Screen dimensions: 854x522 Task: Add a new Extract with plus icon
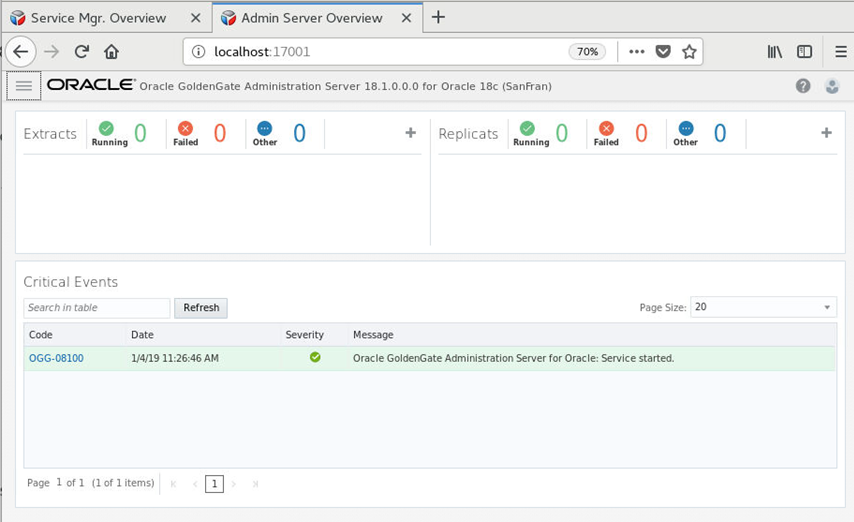tap(411, 133)
